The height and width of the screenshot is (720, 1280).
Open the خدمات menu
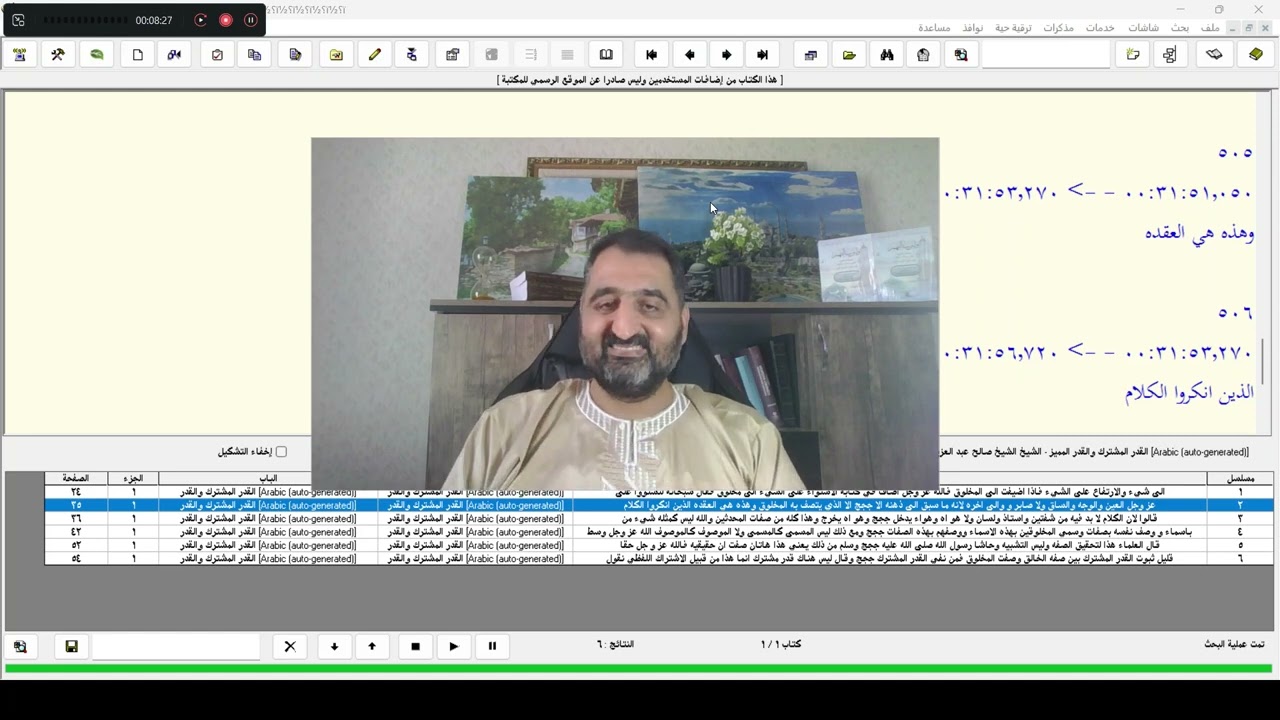[1100, 28]
